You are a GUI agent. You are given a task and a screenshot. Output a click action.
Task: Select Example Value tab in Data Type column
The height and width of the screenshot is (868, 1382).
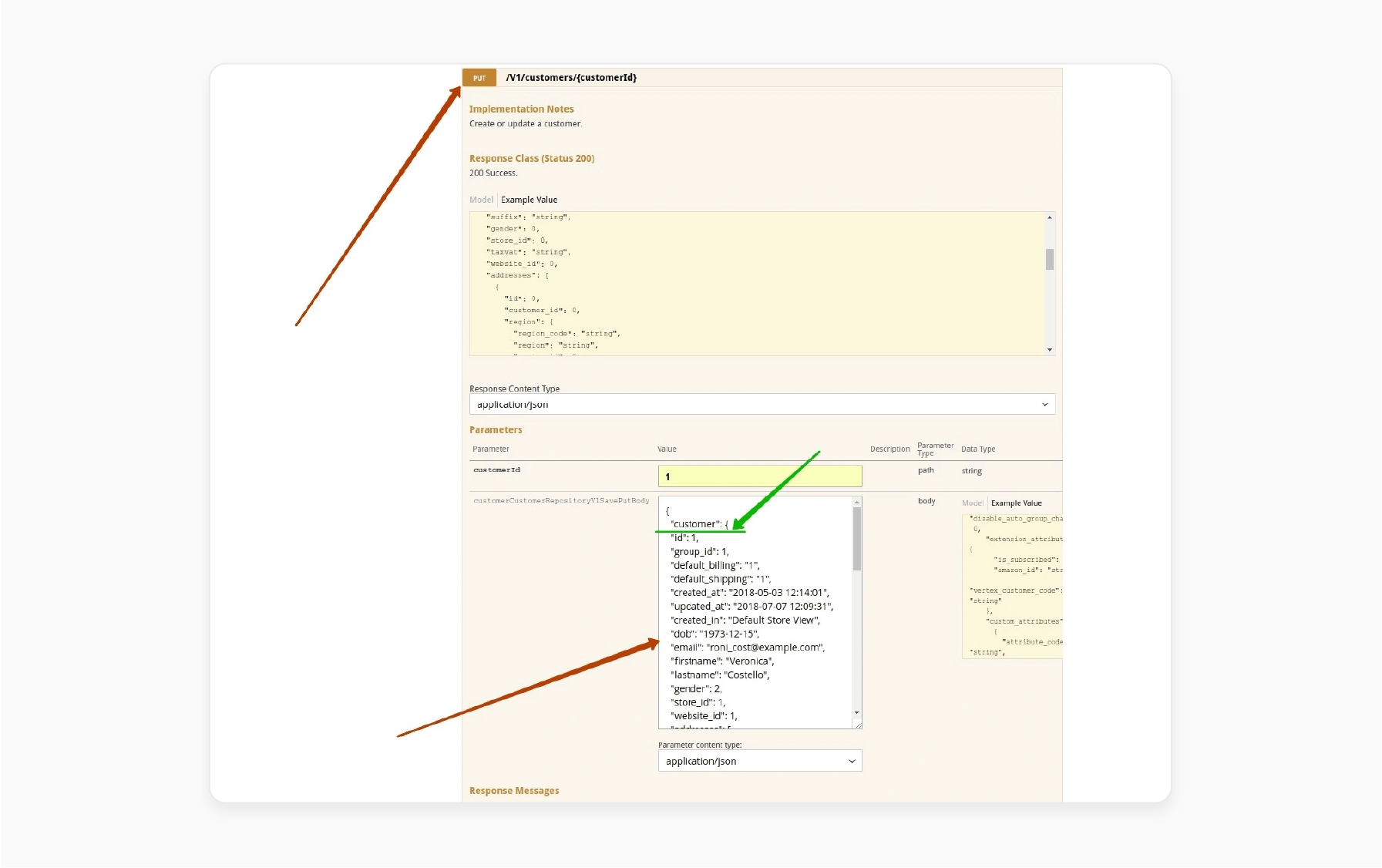[1016, 503]
